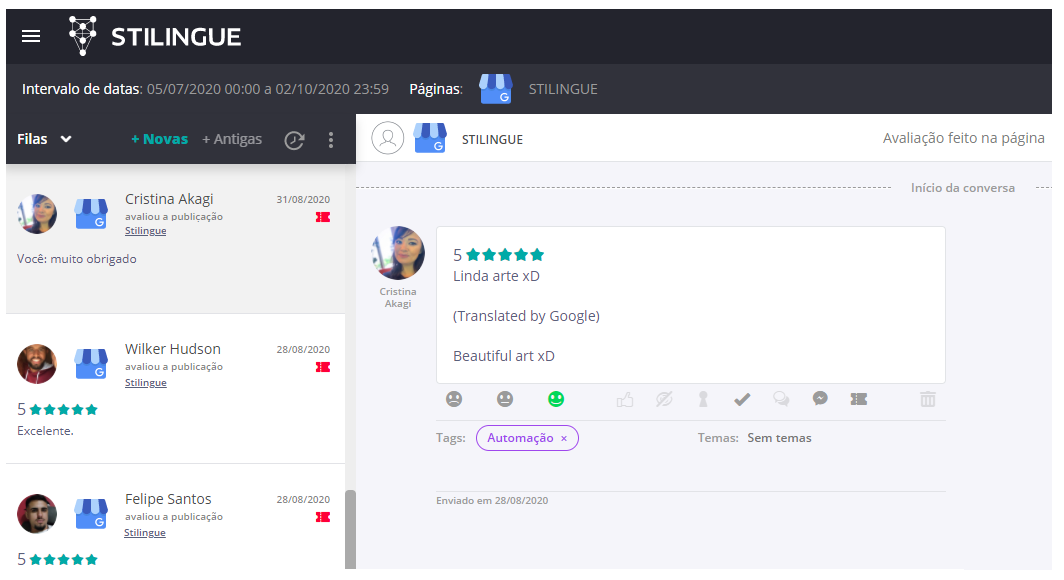Click the Automação tag label

(520, 438)
